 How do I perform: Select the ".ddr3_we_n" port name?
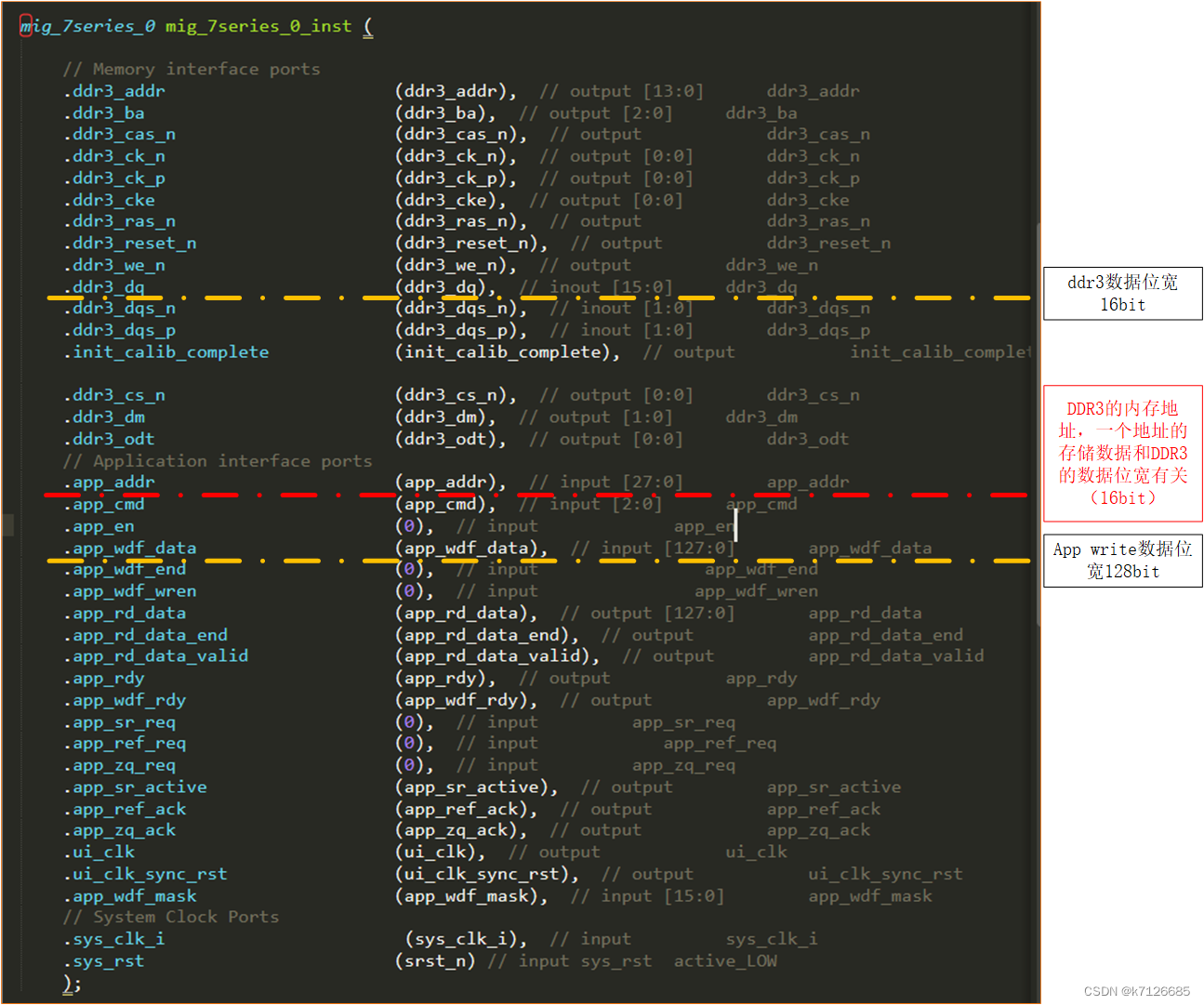[113, 265]
